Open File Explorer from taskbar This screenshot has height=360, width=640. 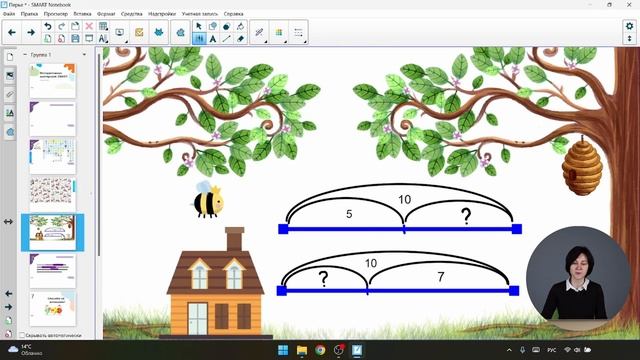click(302, 350)
